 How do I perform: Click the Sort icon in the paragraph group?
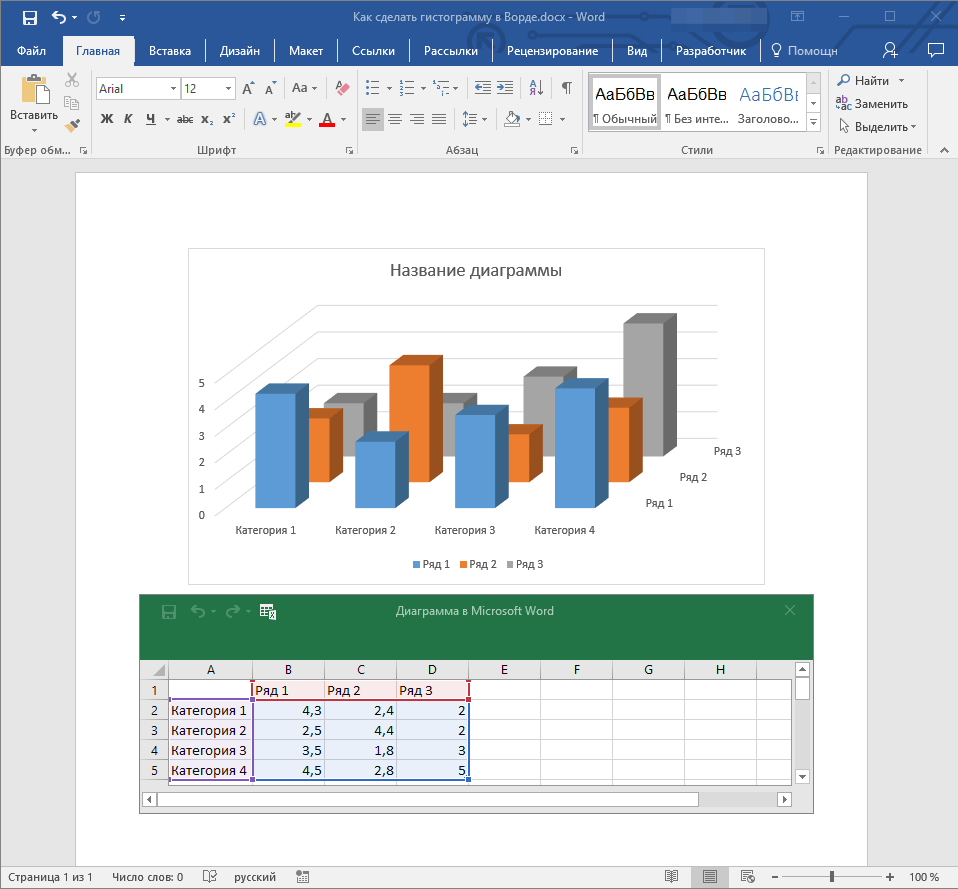click(538, 88)
